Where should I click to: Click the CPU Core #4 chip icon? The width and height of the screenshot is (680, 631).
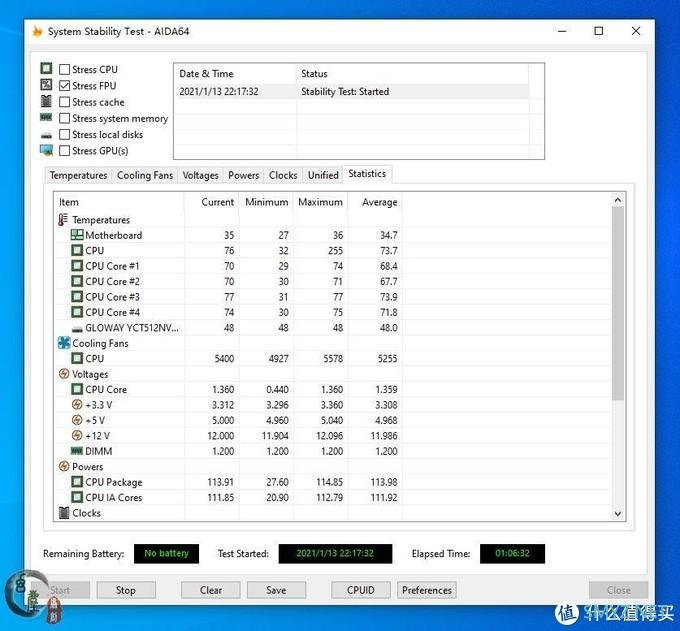pos(77,312)
